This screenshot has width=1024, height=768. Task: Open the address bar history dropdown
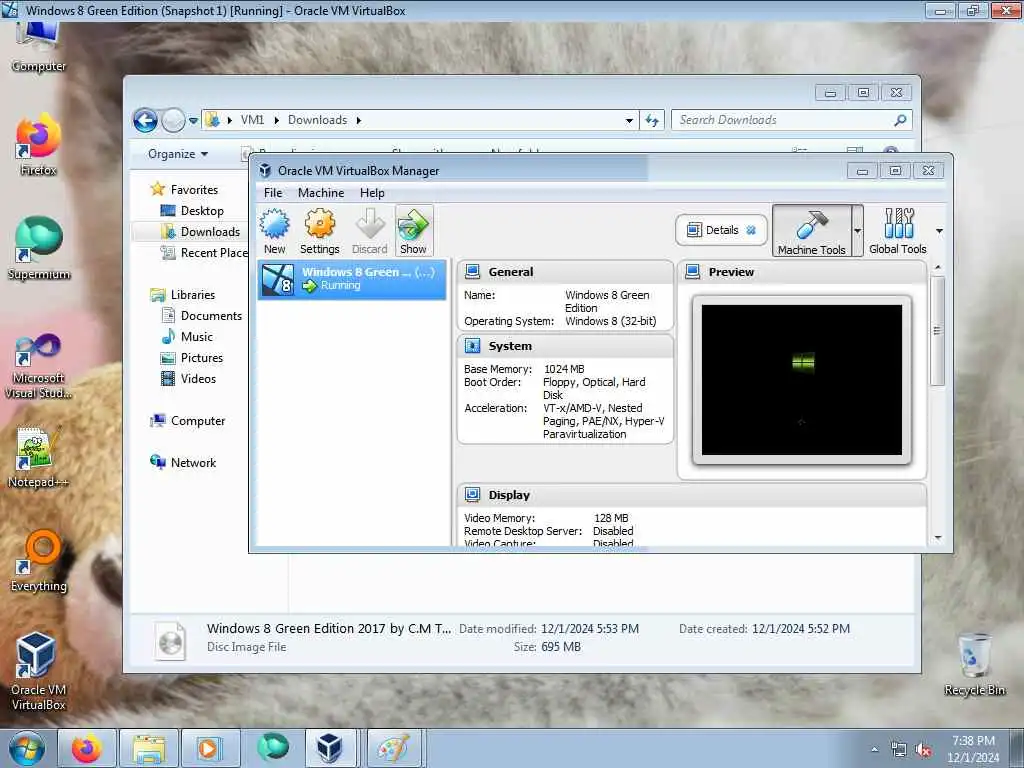629,120
